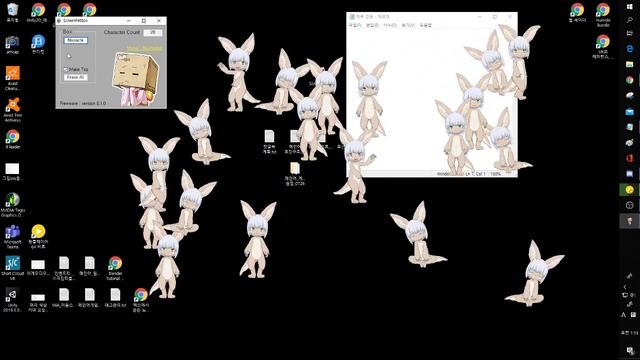Open the 태그관리.txt file
640x360 pixels.
pyautogui.click(x=115, y=297)
